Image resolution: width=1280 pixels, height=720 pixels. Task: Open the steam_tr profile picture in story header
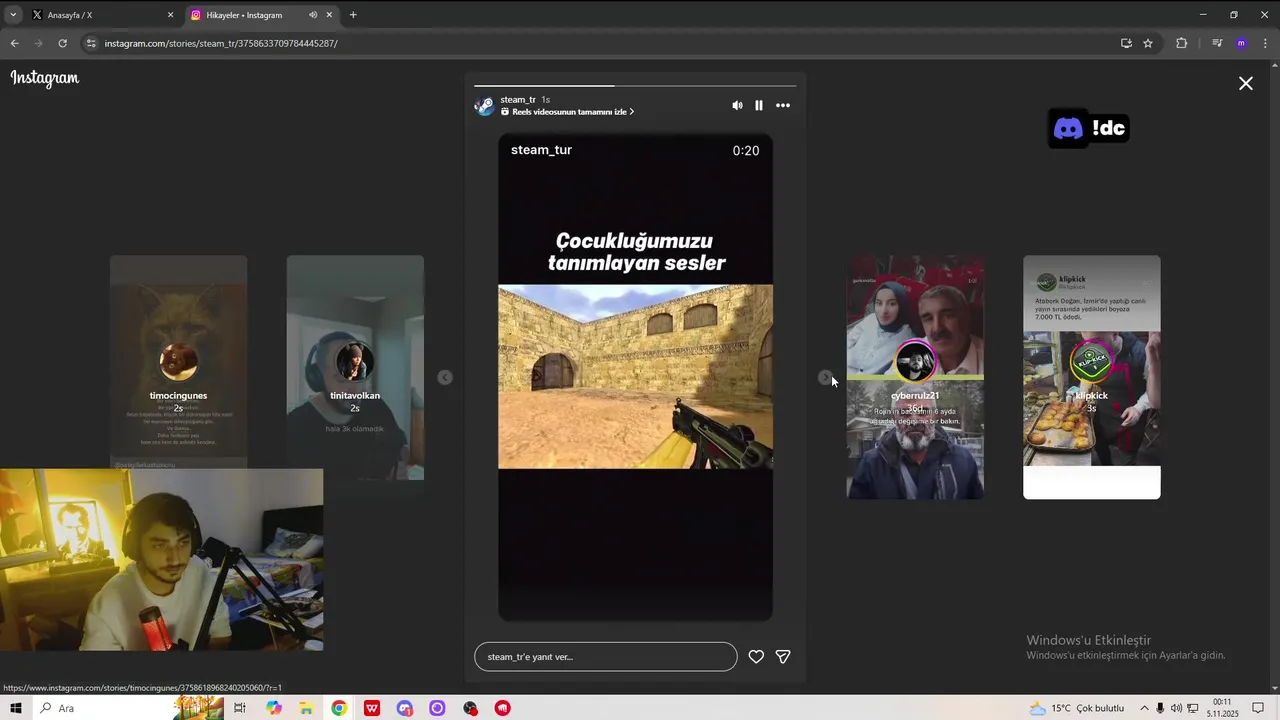click(x=484, y=105)
